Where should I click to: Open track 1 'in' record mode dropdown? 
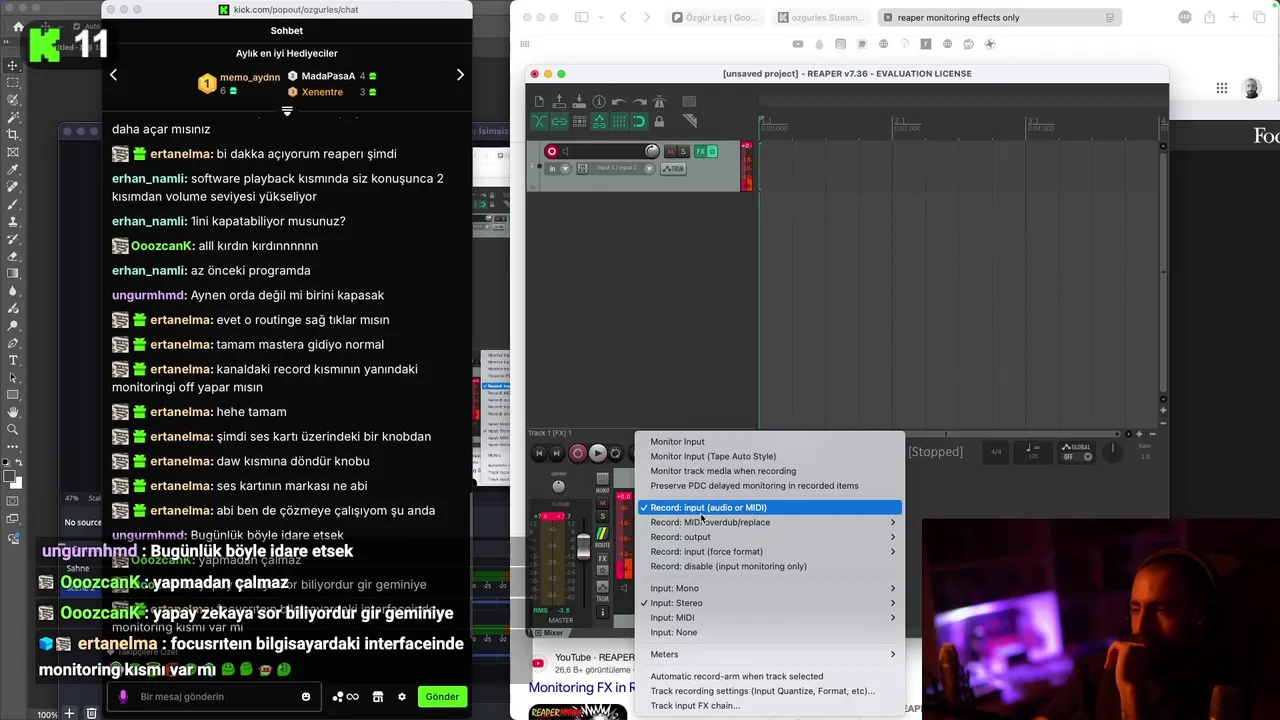[558, 168]
